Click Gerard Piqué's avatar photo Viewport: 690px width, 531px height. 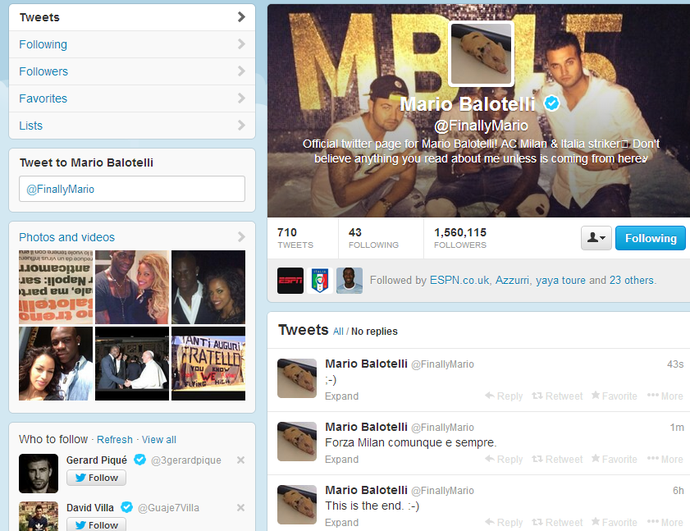[38, 473]
